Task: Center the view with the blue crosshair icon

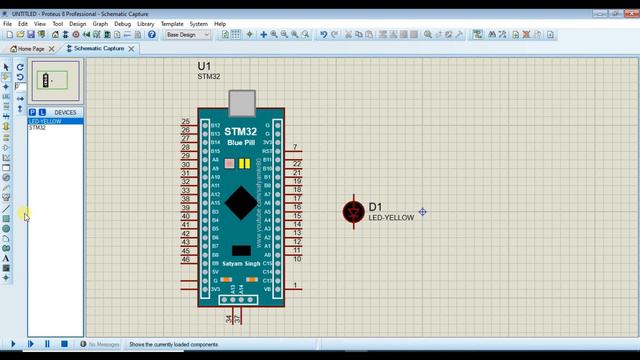Action: point(263,35)
